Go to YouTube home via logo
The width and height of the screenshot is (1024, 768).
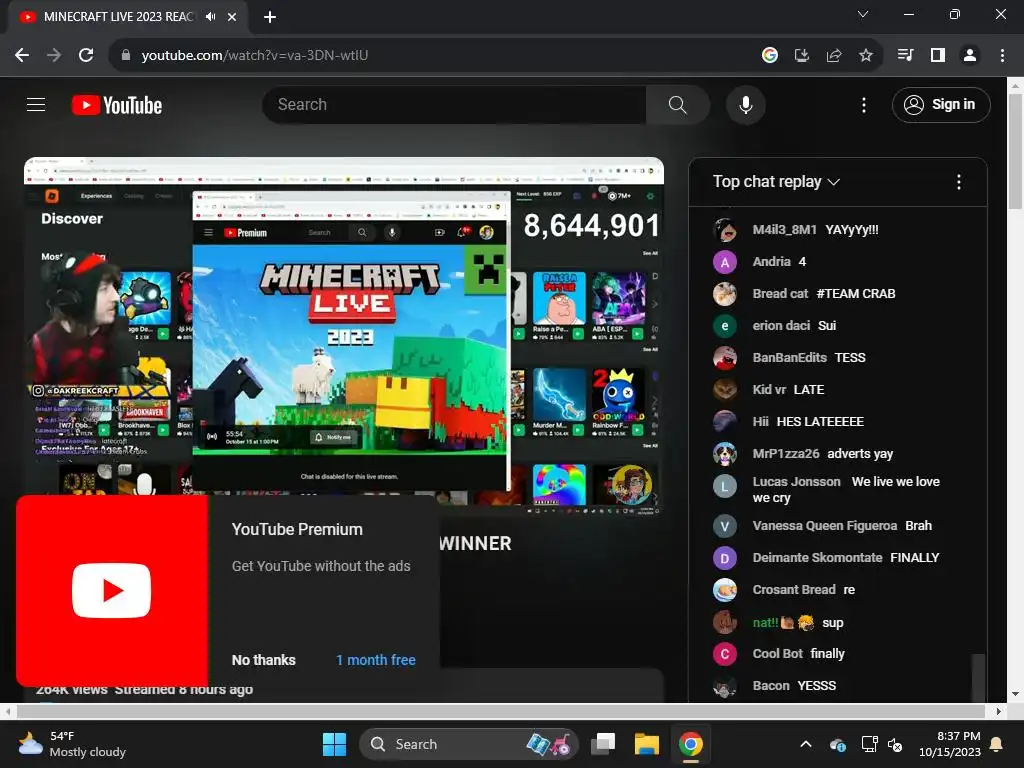(x=117, y=105)
